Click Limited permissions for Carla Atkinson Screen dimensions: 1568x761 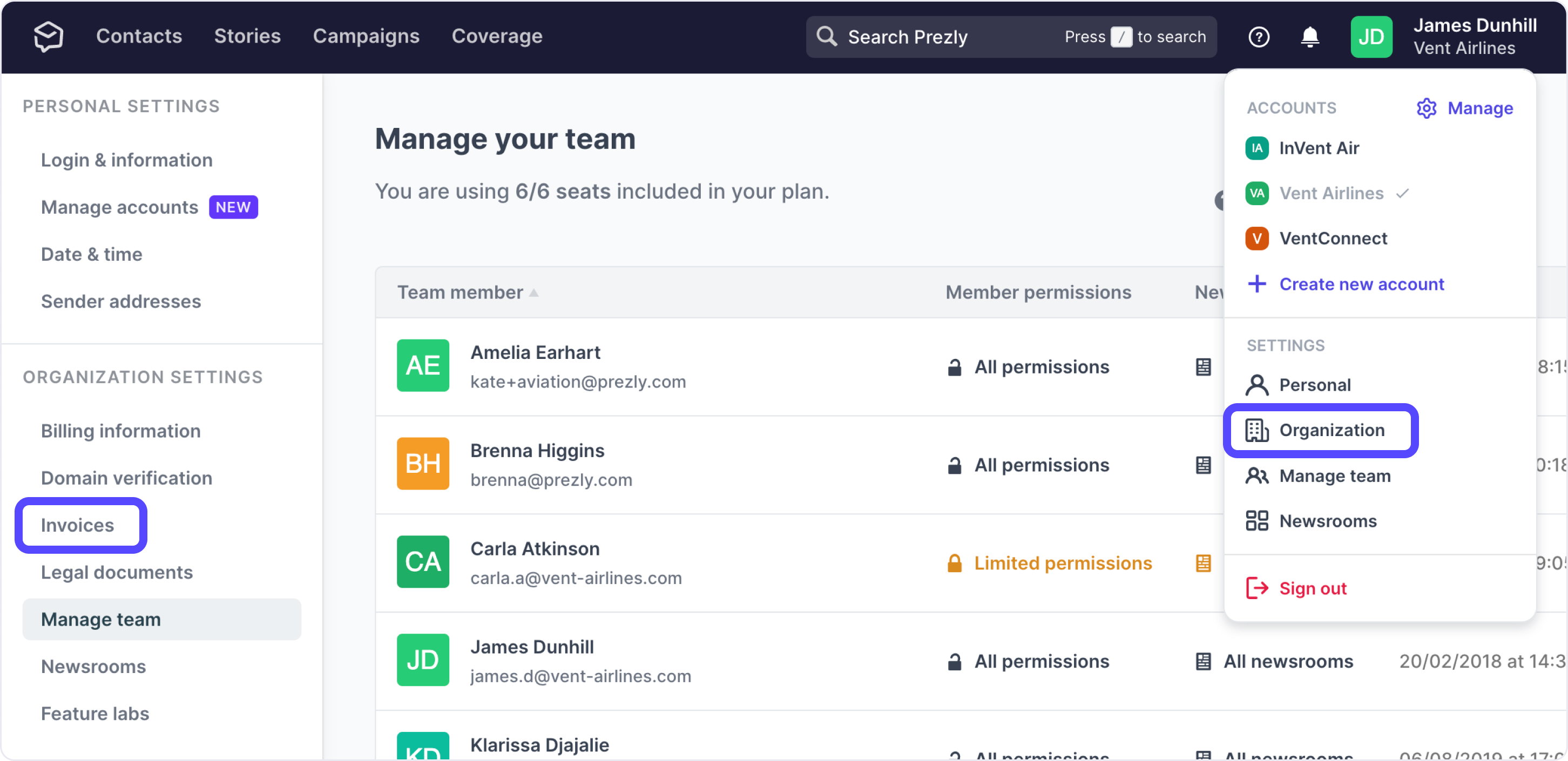coord(1063,564)
